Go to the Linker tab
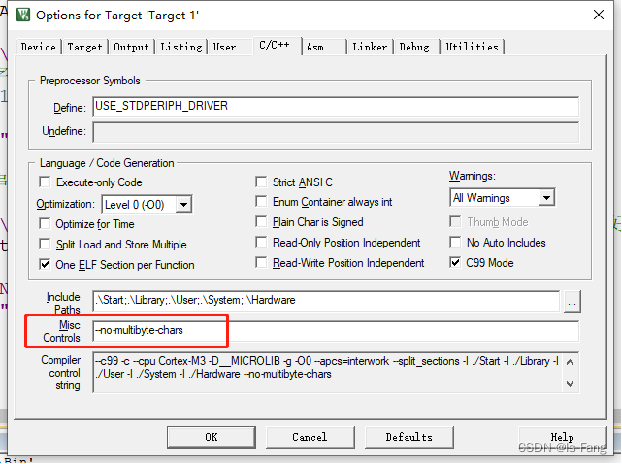622x464 pixels. coord(369,47)
